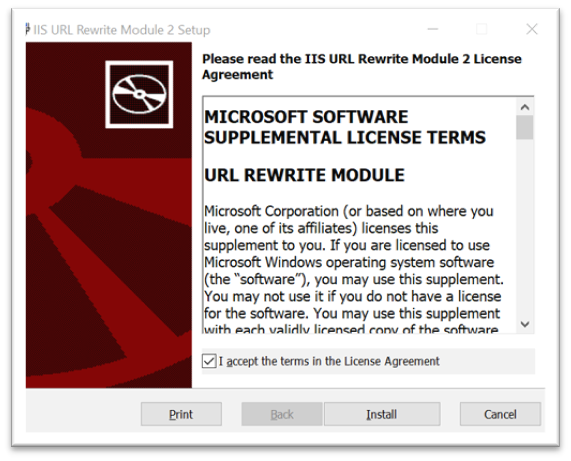The width and height of the screenshot is (571, 461).
Task: Minimize the setup window
Action: (x=433, y=29)
